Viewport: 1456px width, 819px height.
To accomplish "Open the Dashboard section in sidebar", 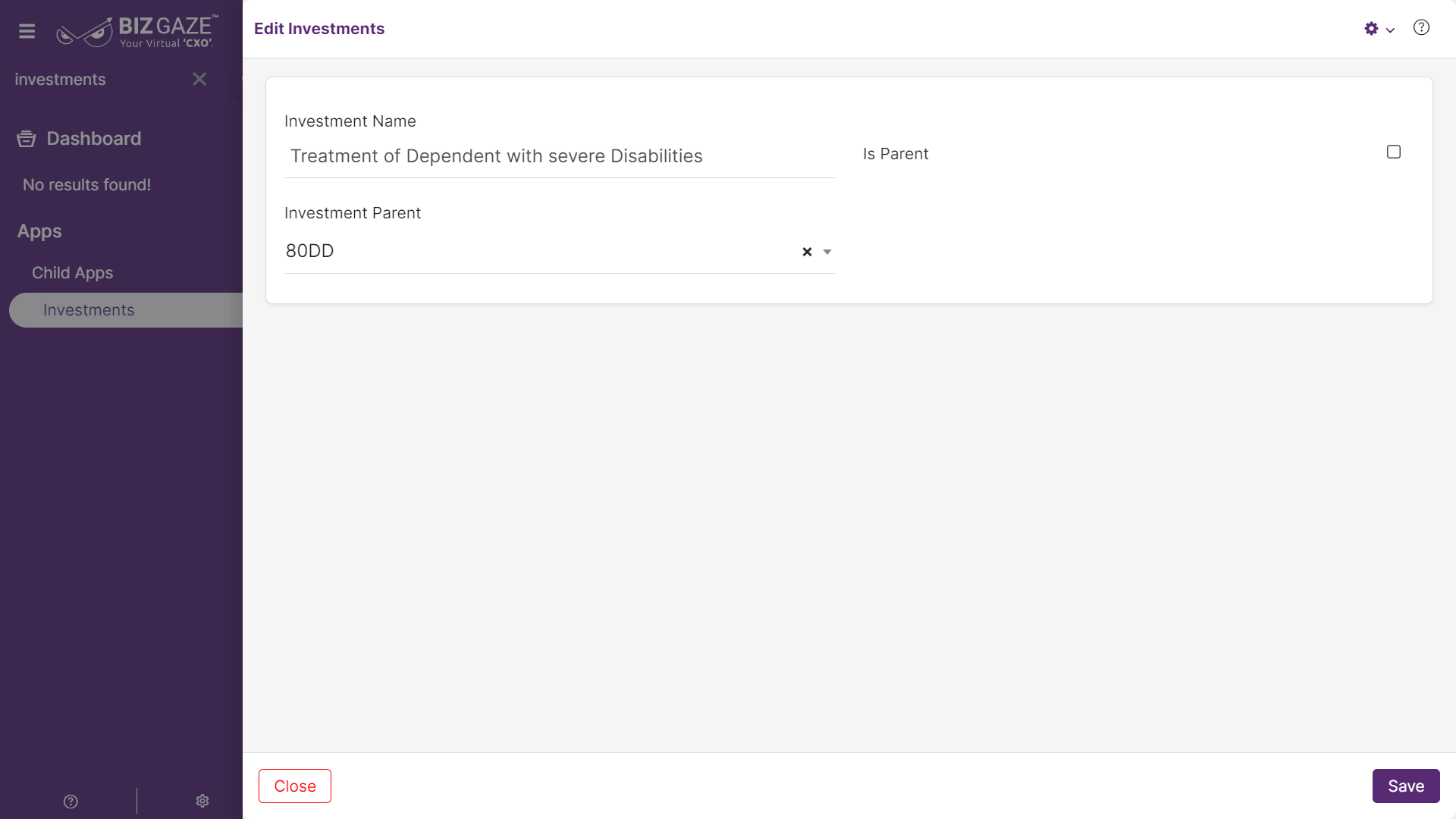I will point(93,139).
